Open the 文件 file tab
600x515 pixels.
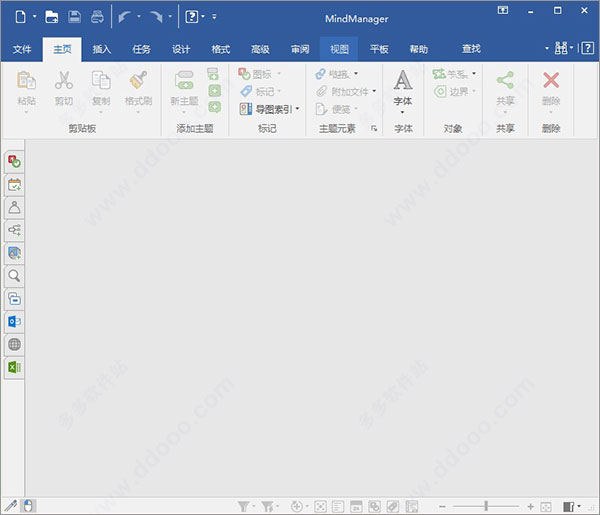tap(22, 49)
